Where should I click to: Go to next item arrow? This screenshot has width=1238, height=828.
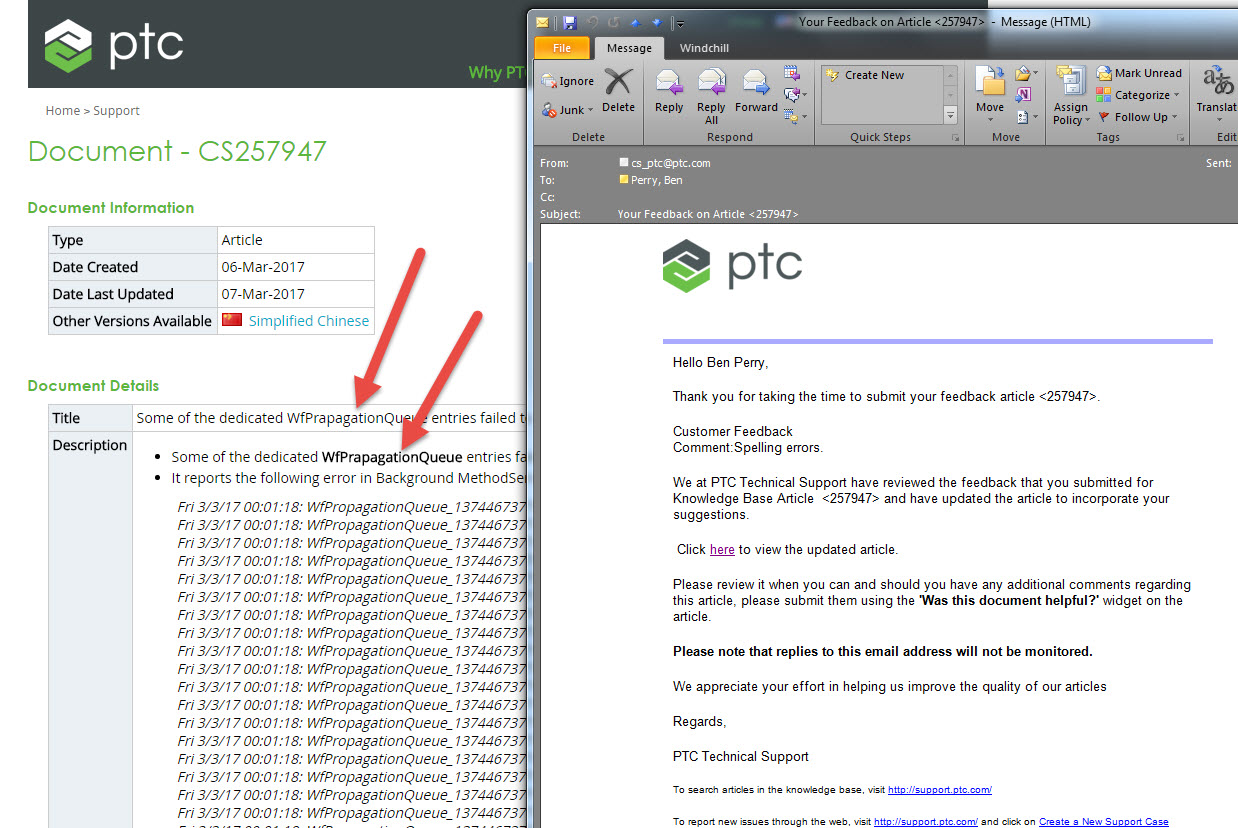[x=656, y=21]
